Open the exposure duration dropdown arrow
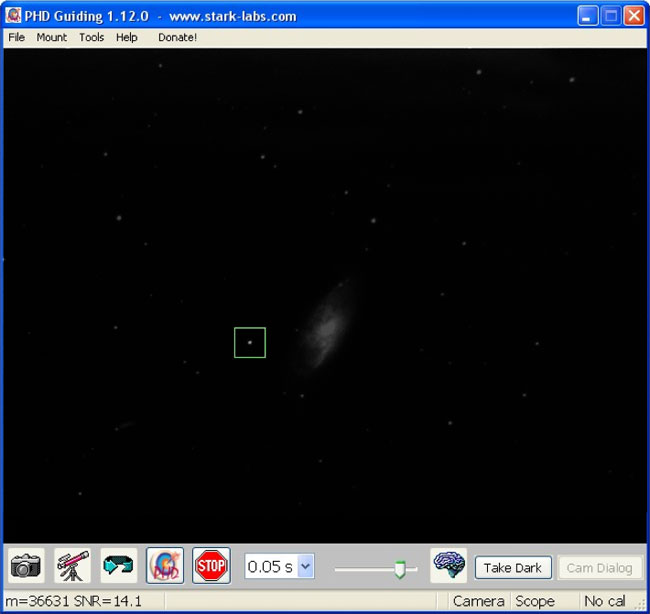Image resolution: width=650 pixels, height=614 pixels. click(x=306, y=566)
